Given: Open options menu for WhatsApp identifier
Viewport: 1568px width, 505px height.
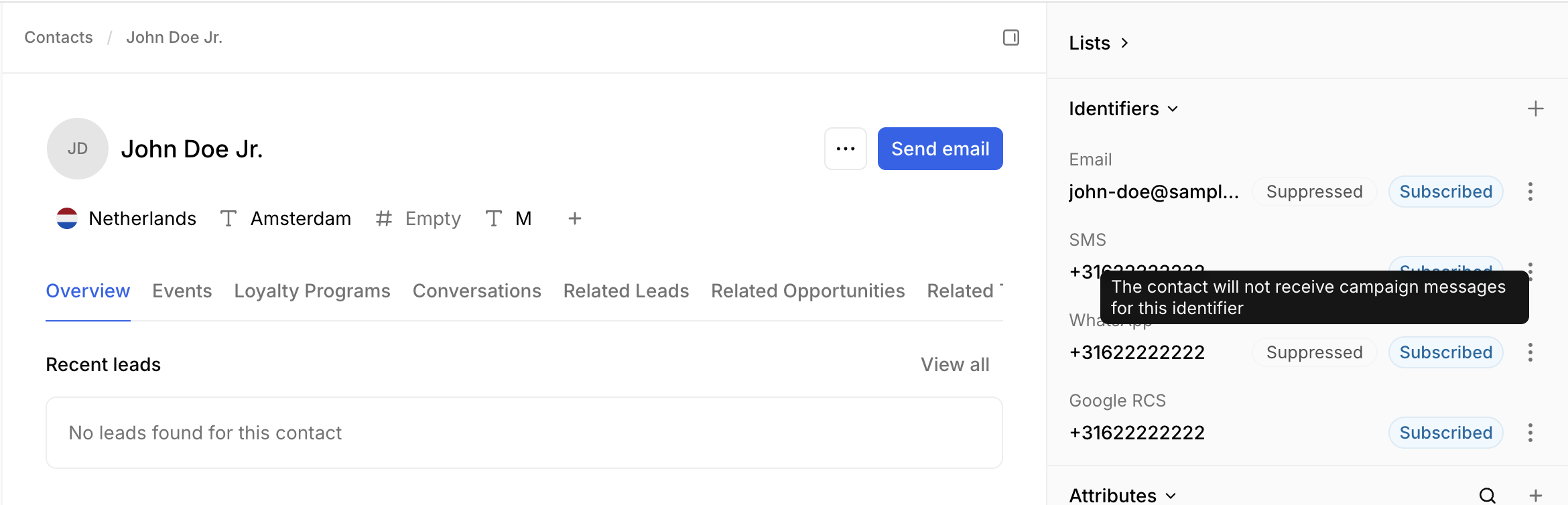Looking at the screenshot, I should coord(1530,352).
